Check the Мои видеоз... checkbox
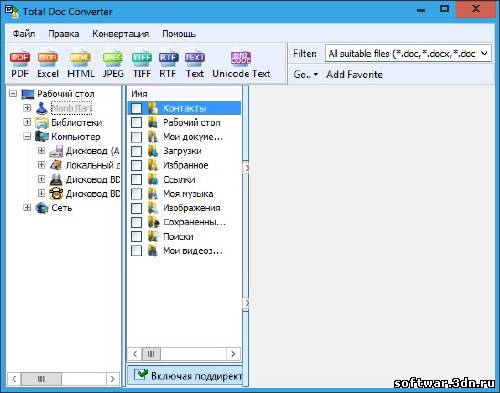 tap(136, 251)
